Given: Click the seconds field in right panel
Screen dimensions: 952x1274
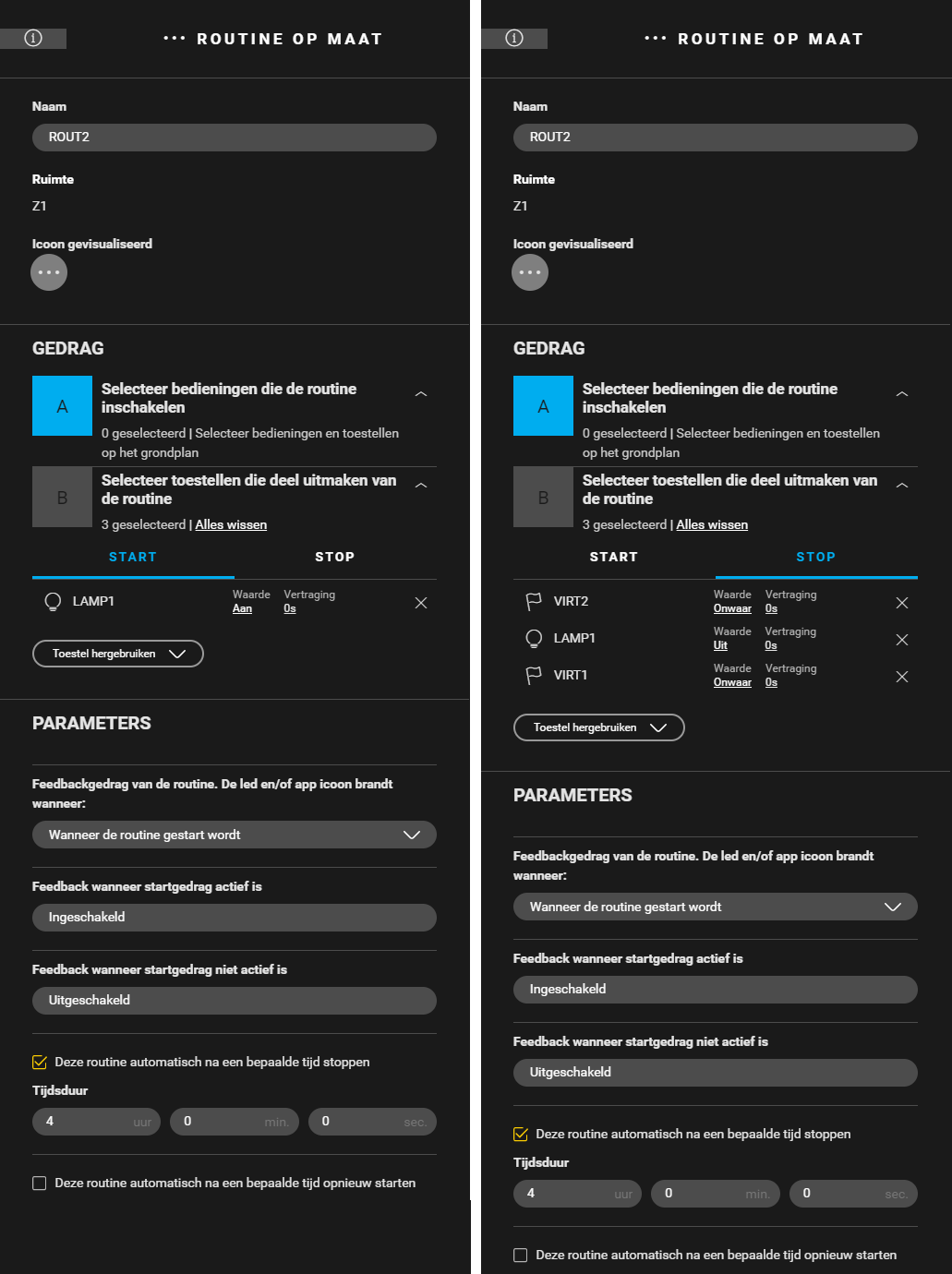Looking at the screenshot, I should click(x=853, y=1194).
